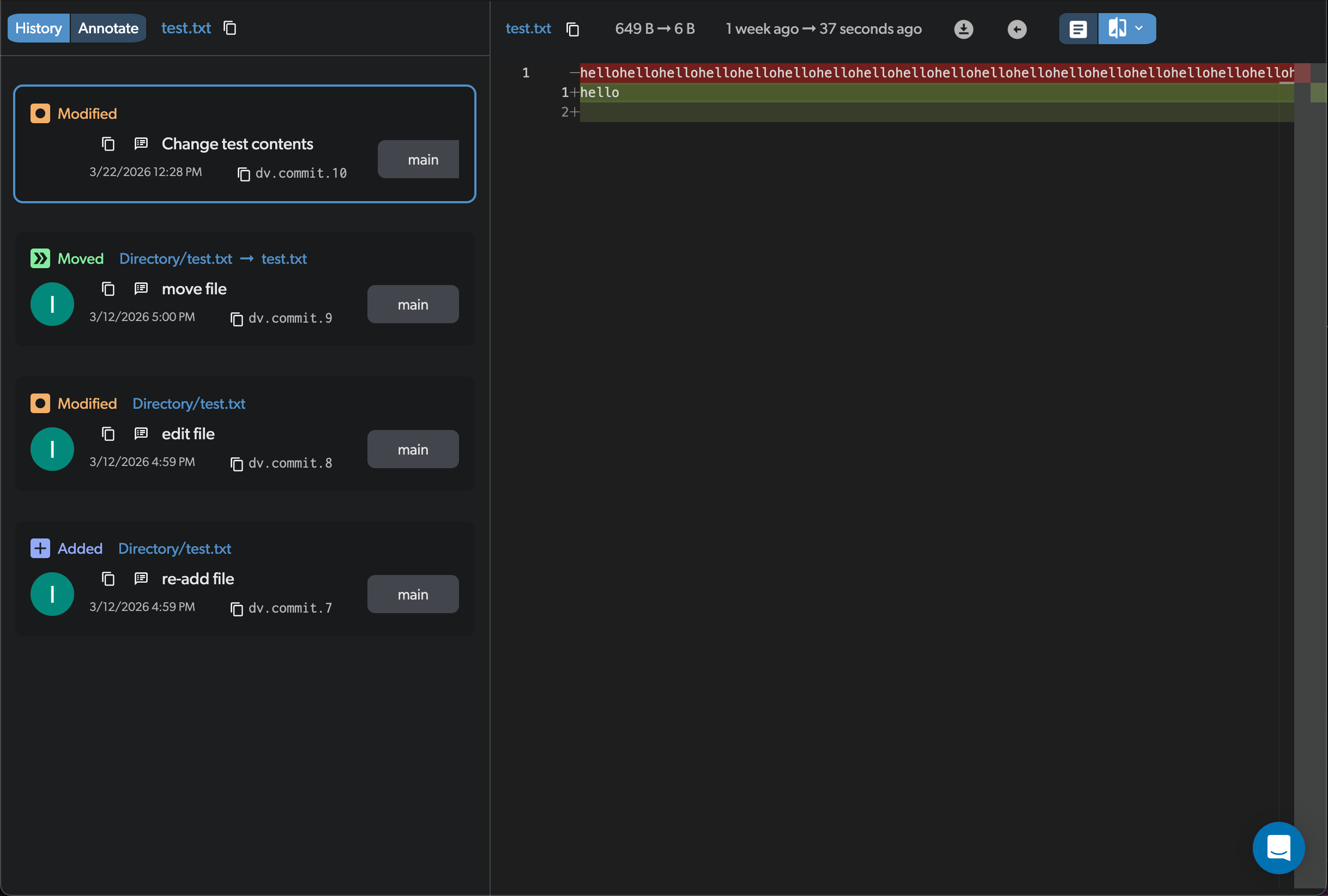Viewport: 1328px width, 896px height.
Task: Copy dv.commit.10 identifier
Action: point(244,174)
